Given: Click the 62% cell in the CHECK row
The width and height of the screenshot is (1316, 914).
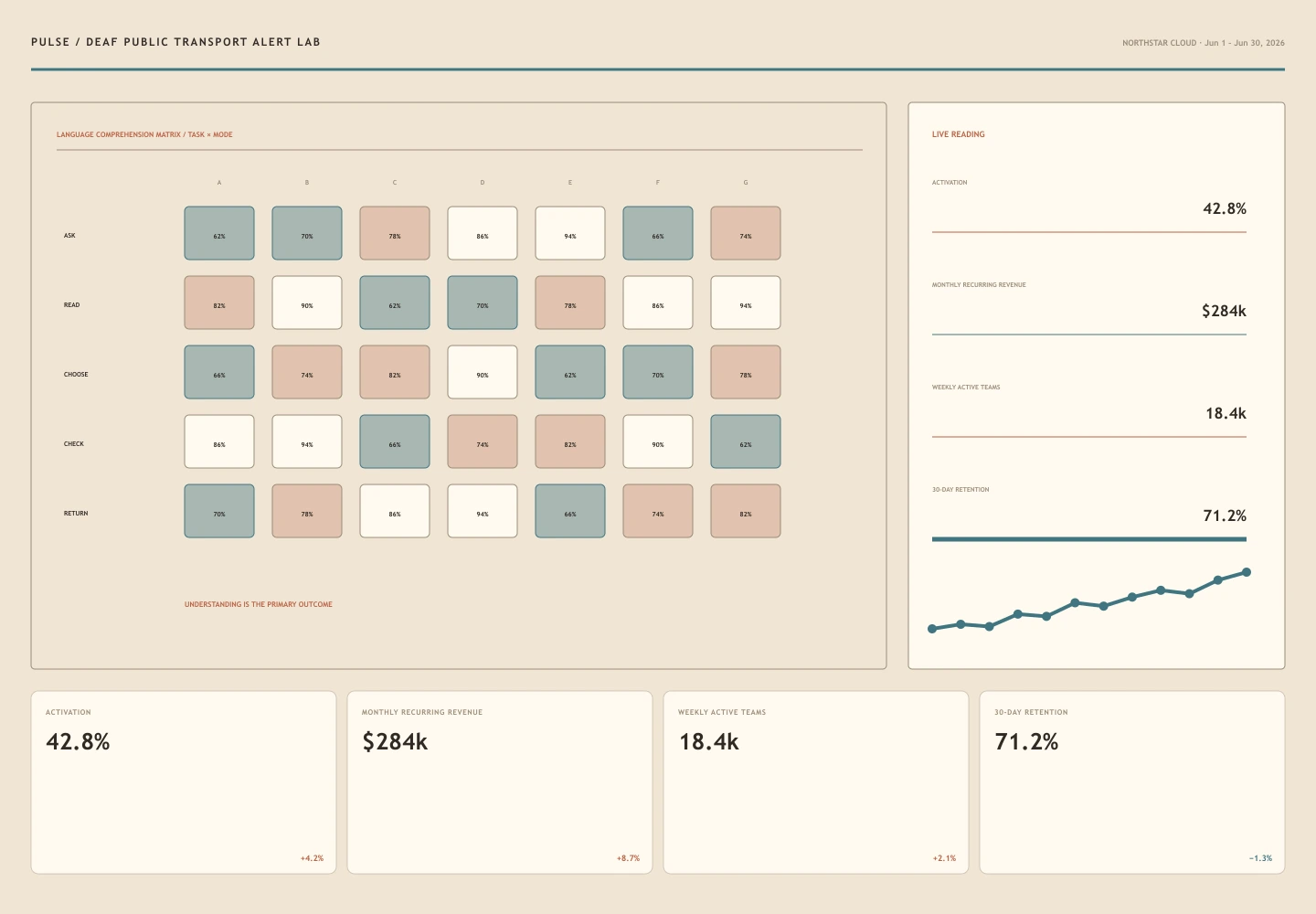Looking at the screenshot, I should 746,441.
